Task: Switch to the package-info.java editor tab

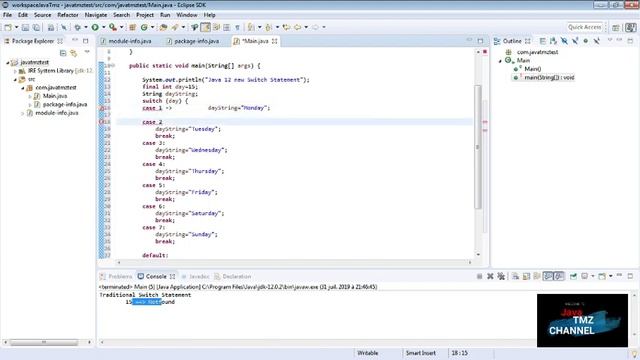Action: [x=193, y=41]
